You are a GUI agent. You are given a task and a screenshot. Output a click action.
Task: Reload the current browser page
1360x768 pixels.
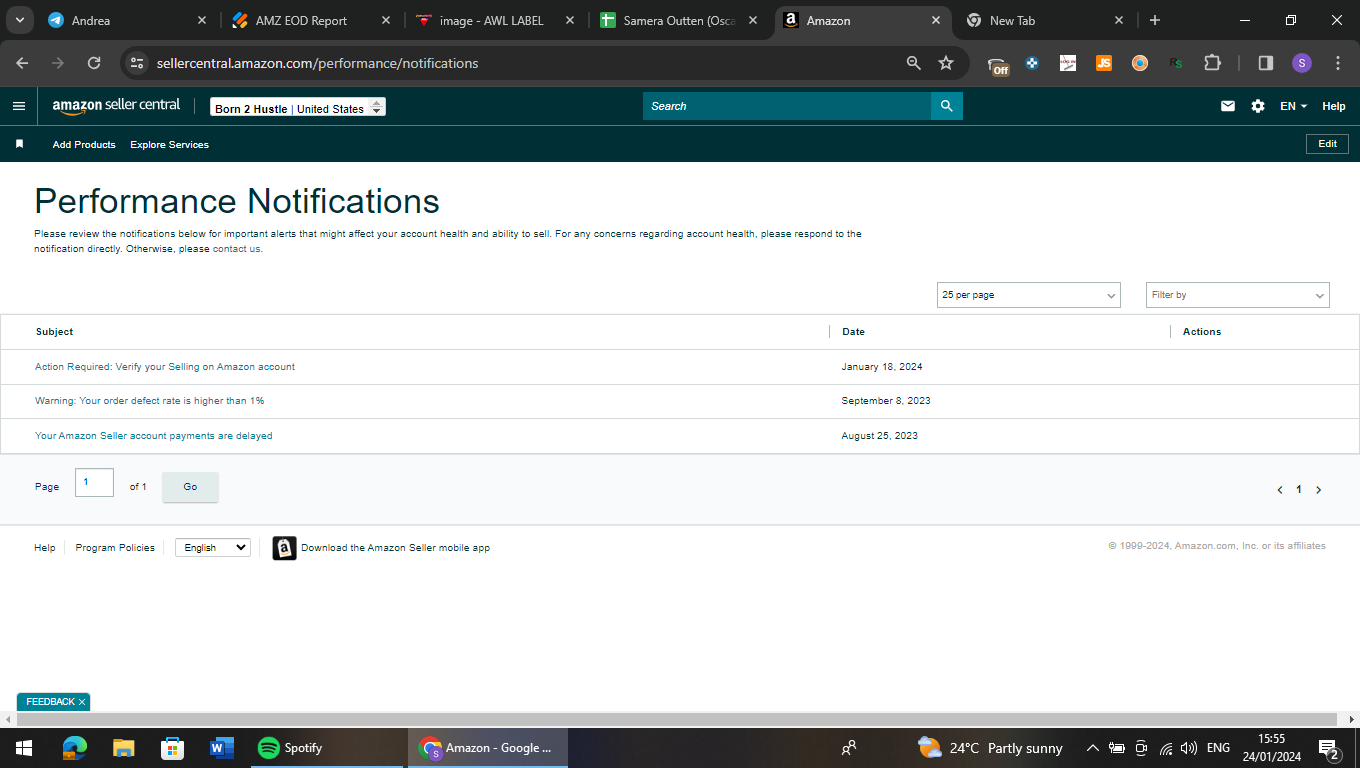click(x=94, y=63)
